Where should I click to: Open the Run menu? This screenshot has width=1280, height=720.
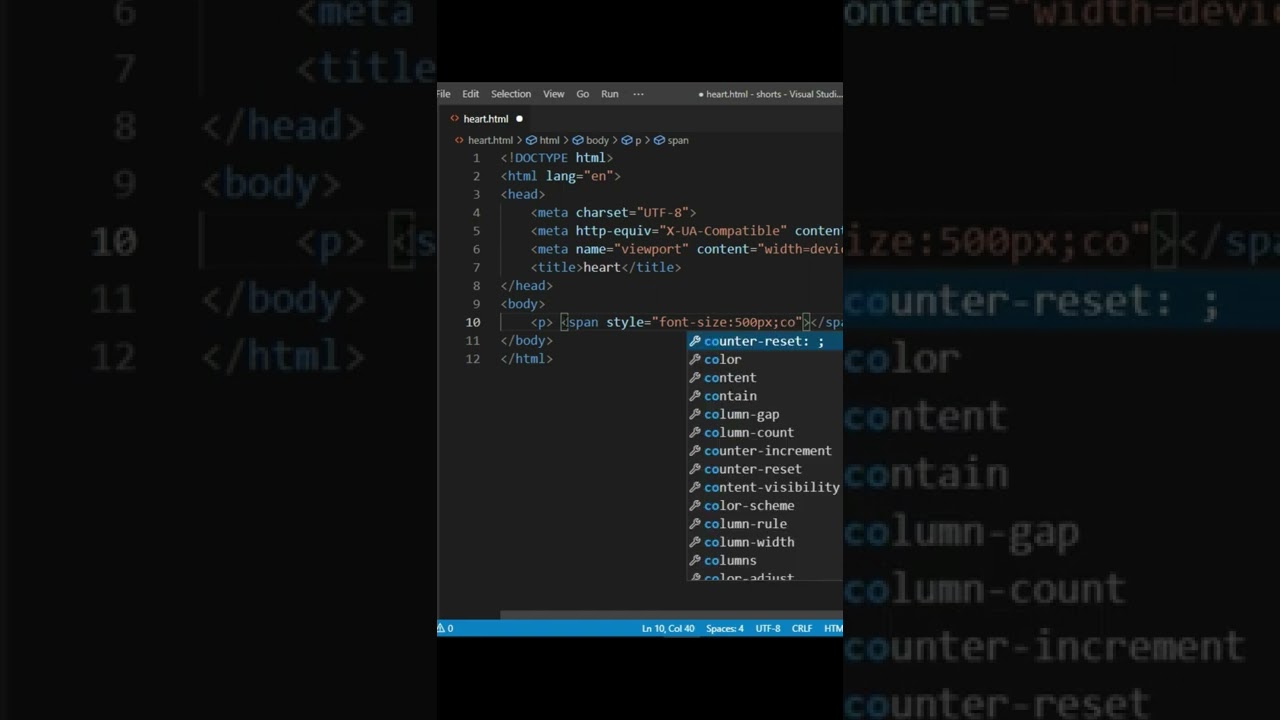click(610, 94)
